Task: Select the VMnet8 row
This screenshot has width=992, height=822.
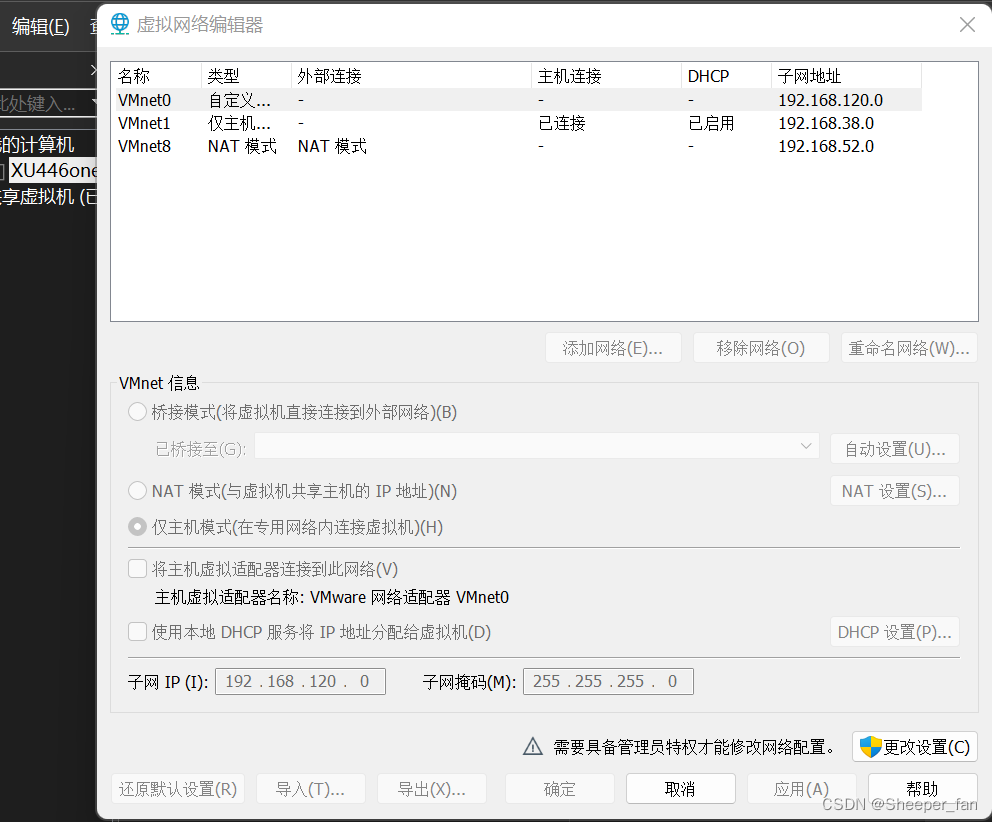Action: click(x=518, y=146)
